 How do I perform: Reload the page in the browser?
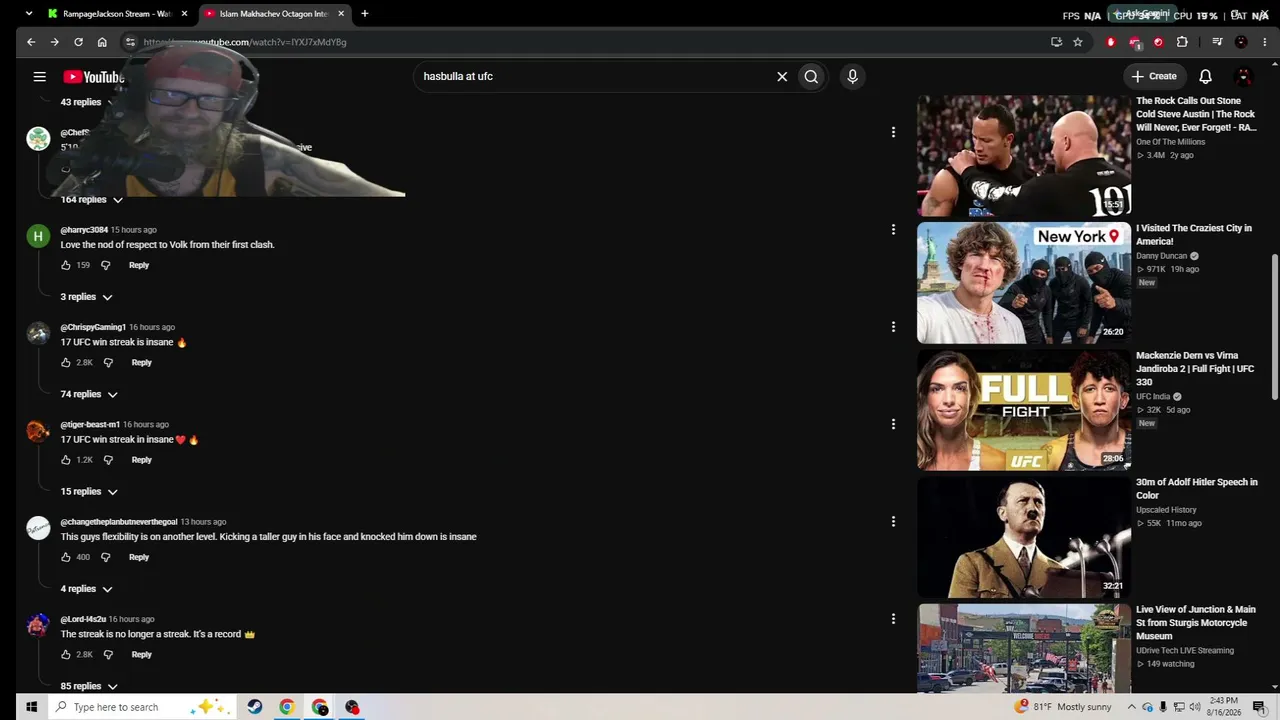coord(78,42)
